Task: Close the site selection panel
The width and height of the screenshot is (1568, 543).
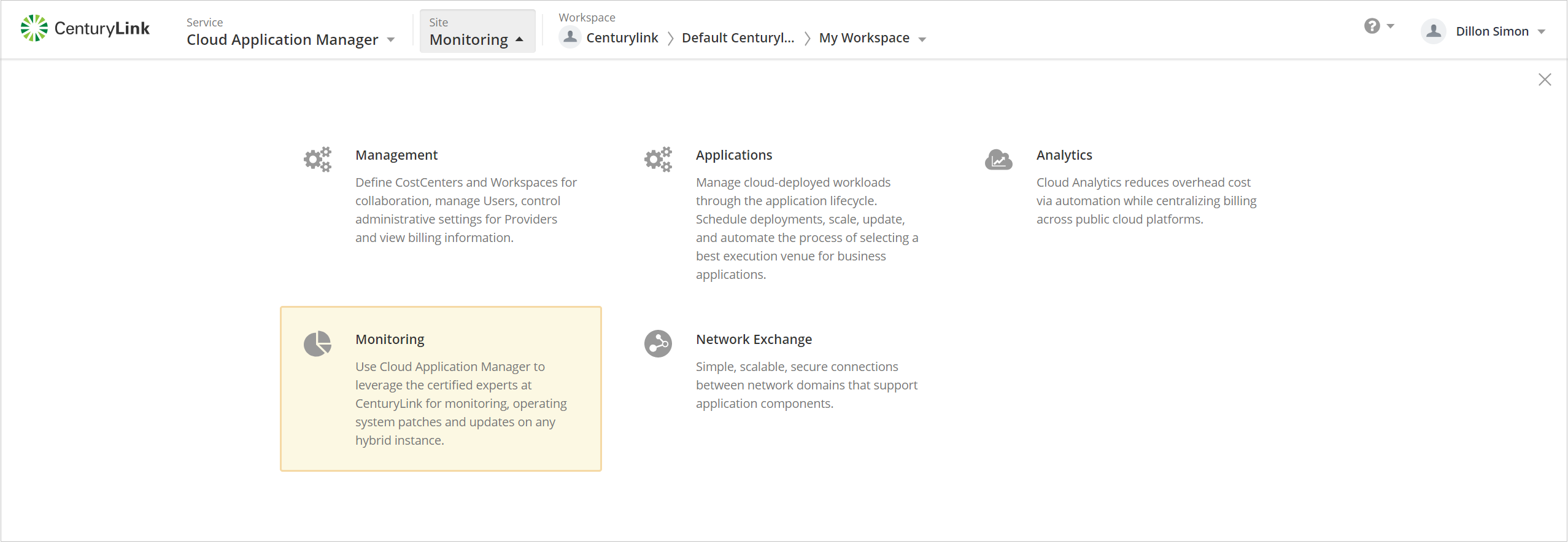Action: [x=1545, y=80]
